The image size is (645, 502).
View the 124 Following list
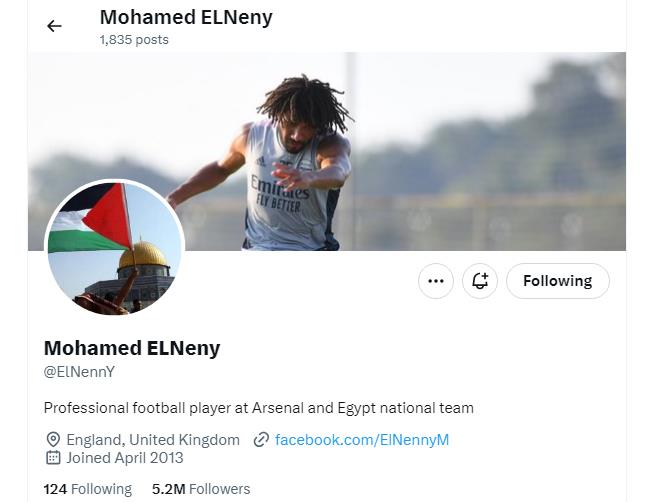pos(88,489)
